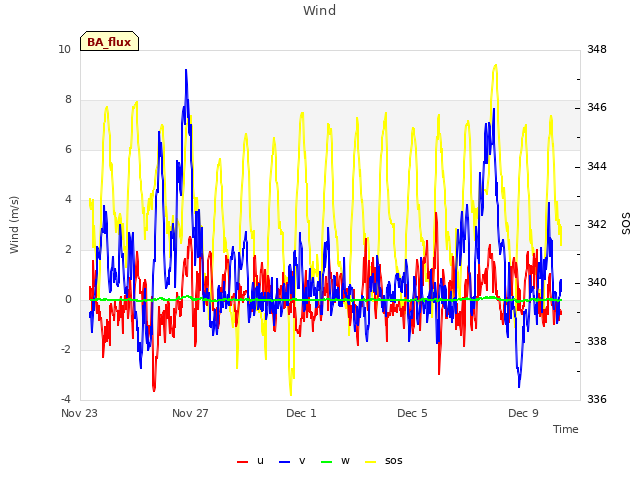Image resolution: width=640 pixels, height=480 pixels.
Task: Click the Nov 27 x-axis label
Action: [x=190, y=413]
